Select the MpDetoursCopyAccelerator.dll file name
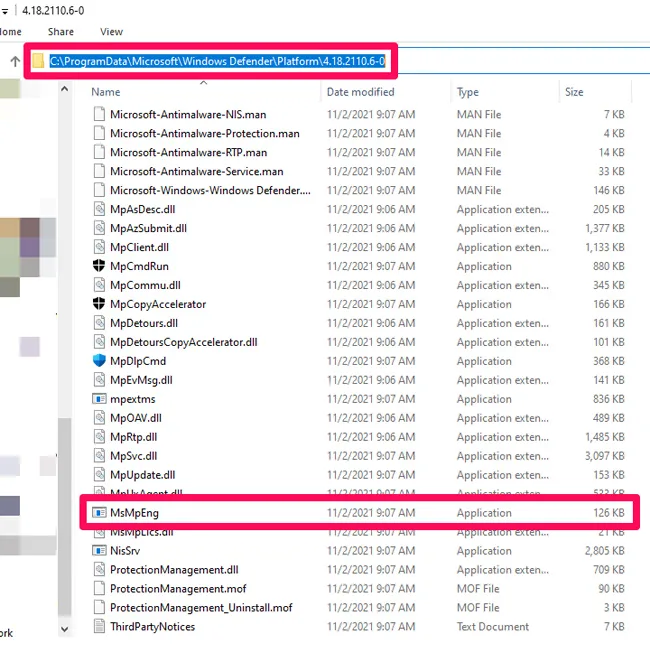Viewport: 650px width, 653px height. point(184,342)
